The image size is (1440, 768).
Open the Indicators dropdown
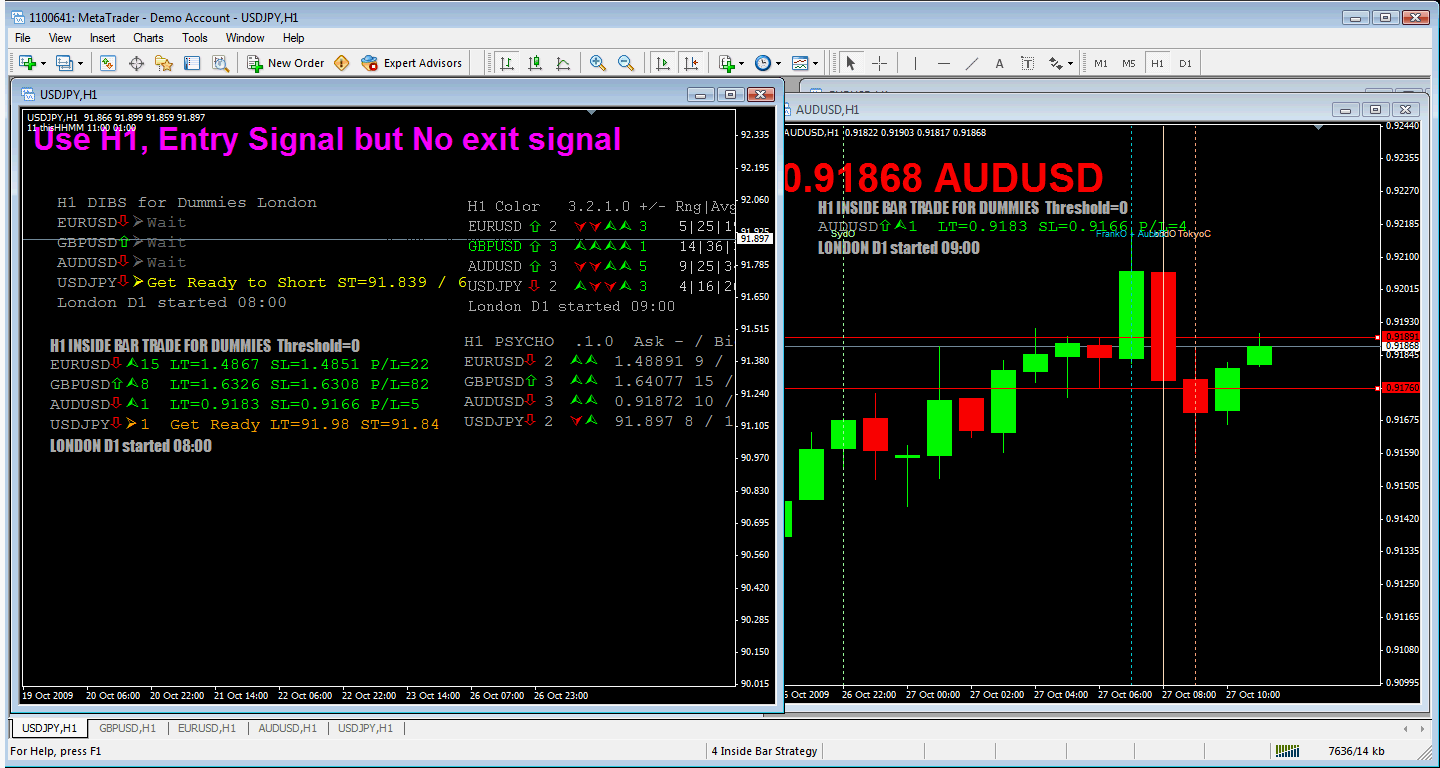(x=741, y=63)
